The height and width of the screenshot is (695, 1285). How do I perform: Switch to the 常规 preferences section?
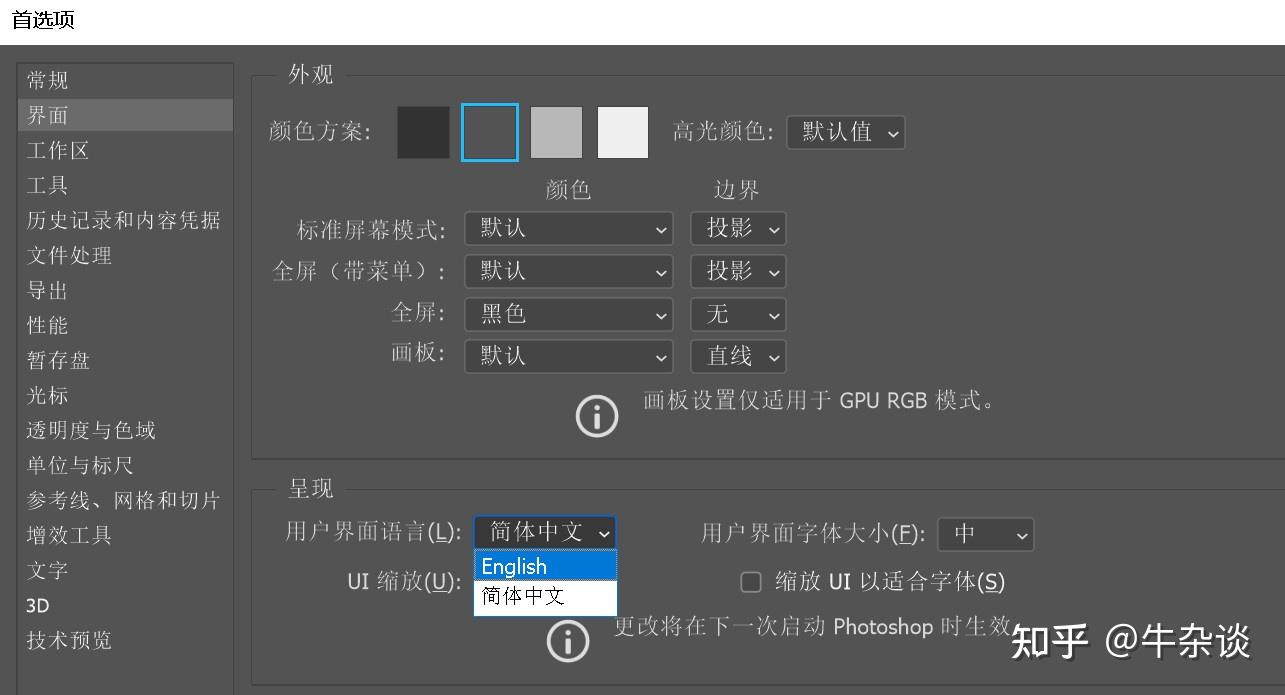pos(45,80)
